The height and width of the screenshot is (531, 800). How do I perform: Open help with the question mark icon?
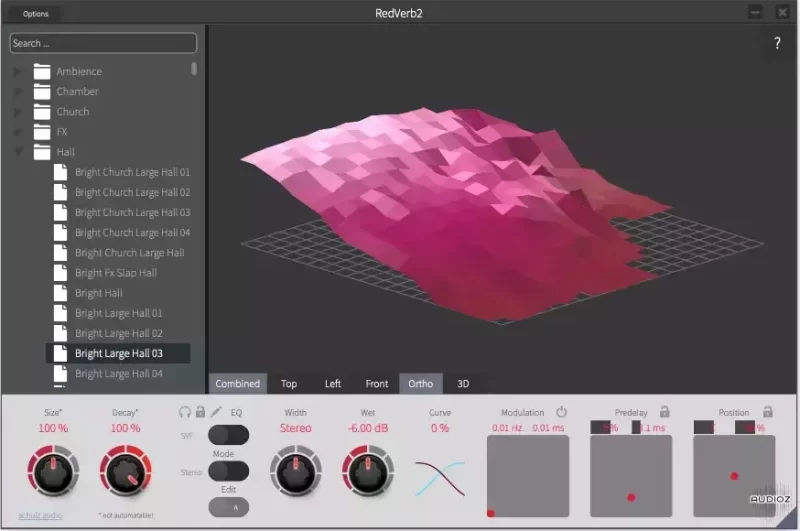tap(777, 43)
